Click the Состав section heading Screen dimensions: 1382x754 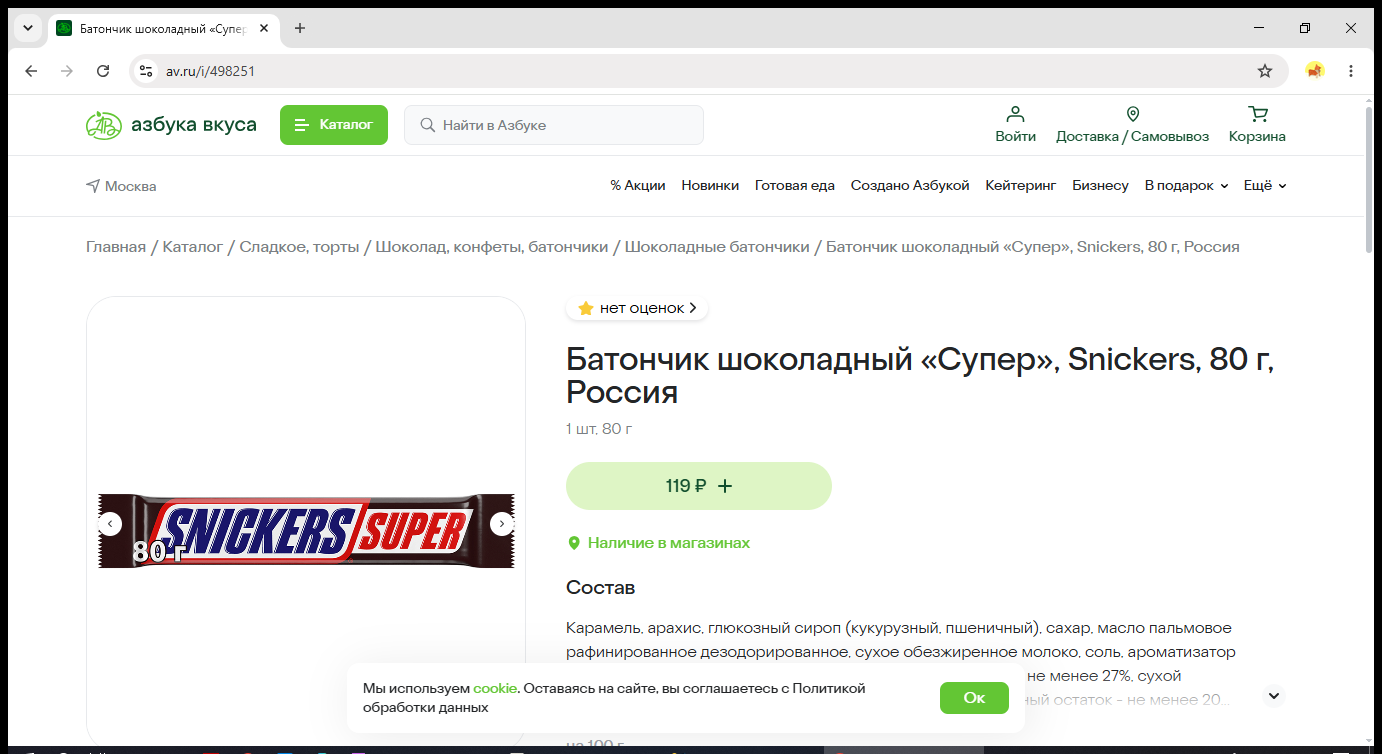(x=600, y=587)
